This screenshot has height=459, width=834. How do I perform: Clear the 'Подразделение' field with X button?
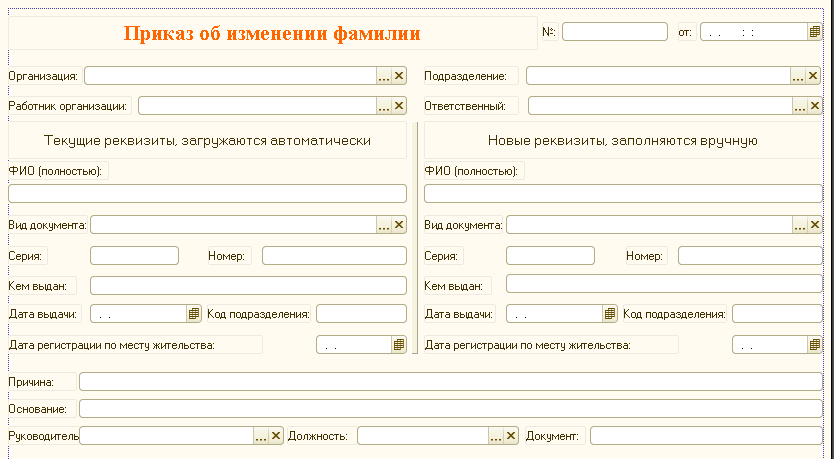point(815,76)
